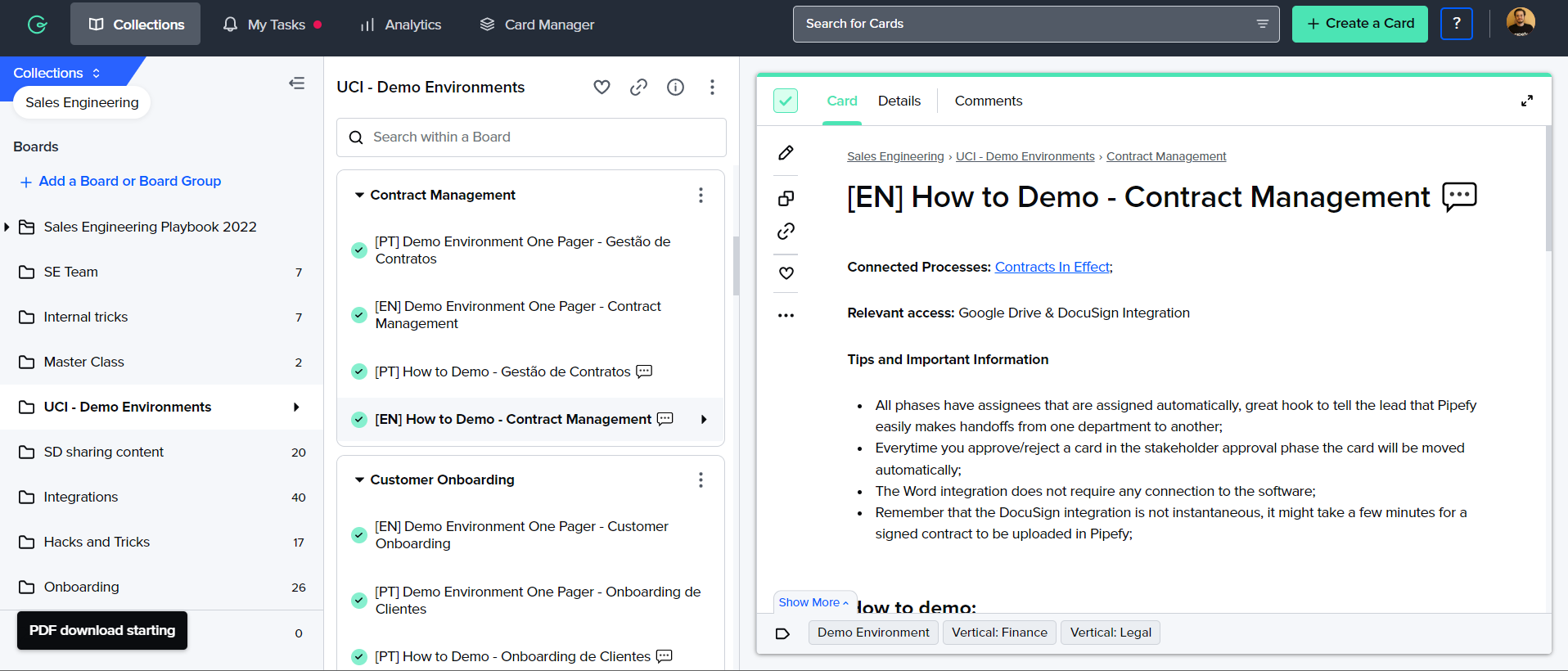Favorite the UCI - Demo Environments board
Viewport: 1568px width, 671px height.
(x=602, y=87)
